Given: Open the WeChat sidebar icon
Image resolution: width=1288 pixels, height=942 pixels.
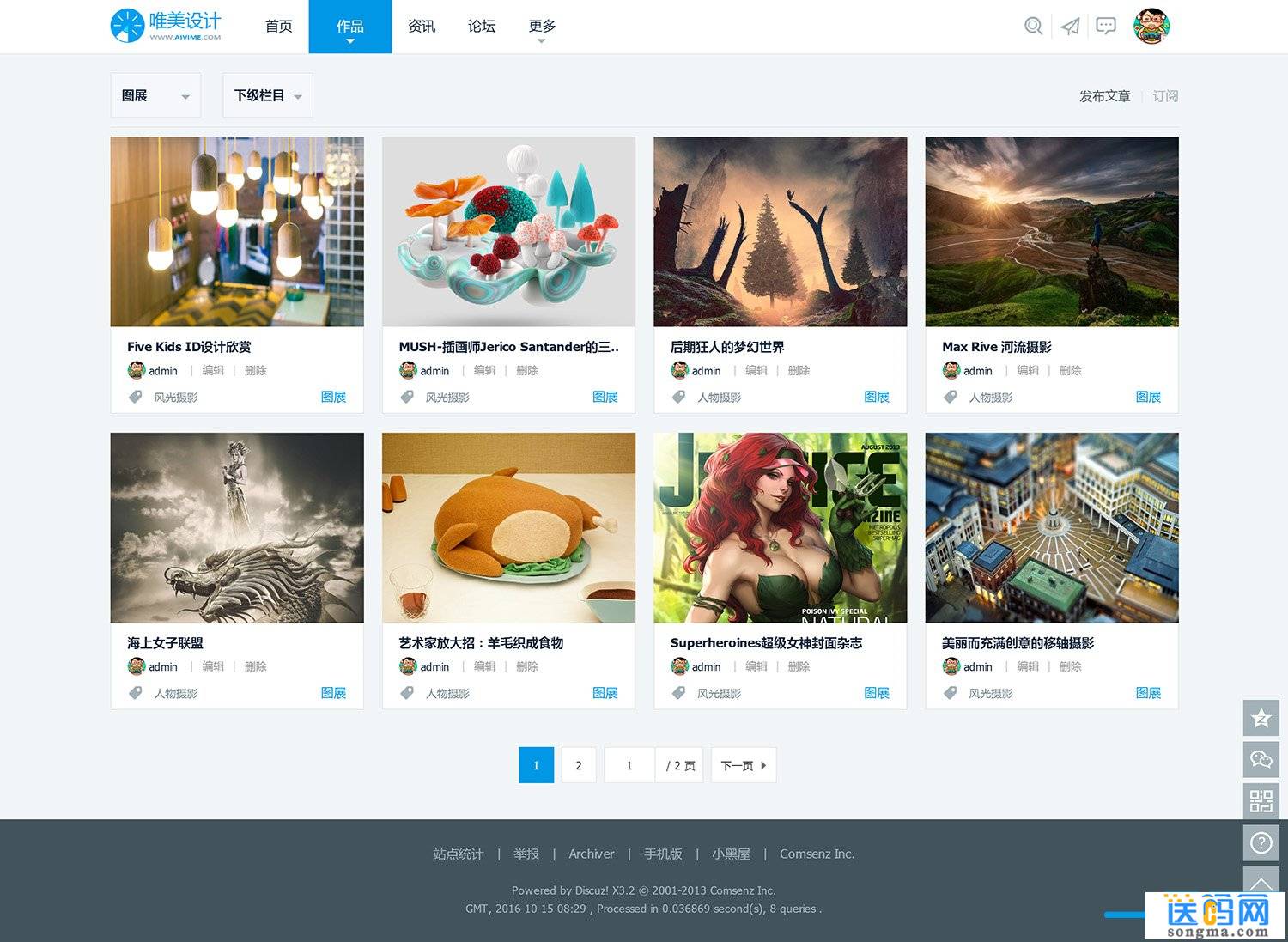Looking at the screenshot, I should coord(1261,759).
